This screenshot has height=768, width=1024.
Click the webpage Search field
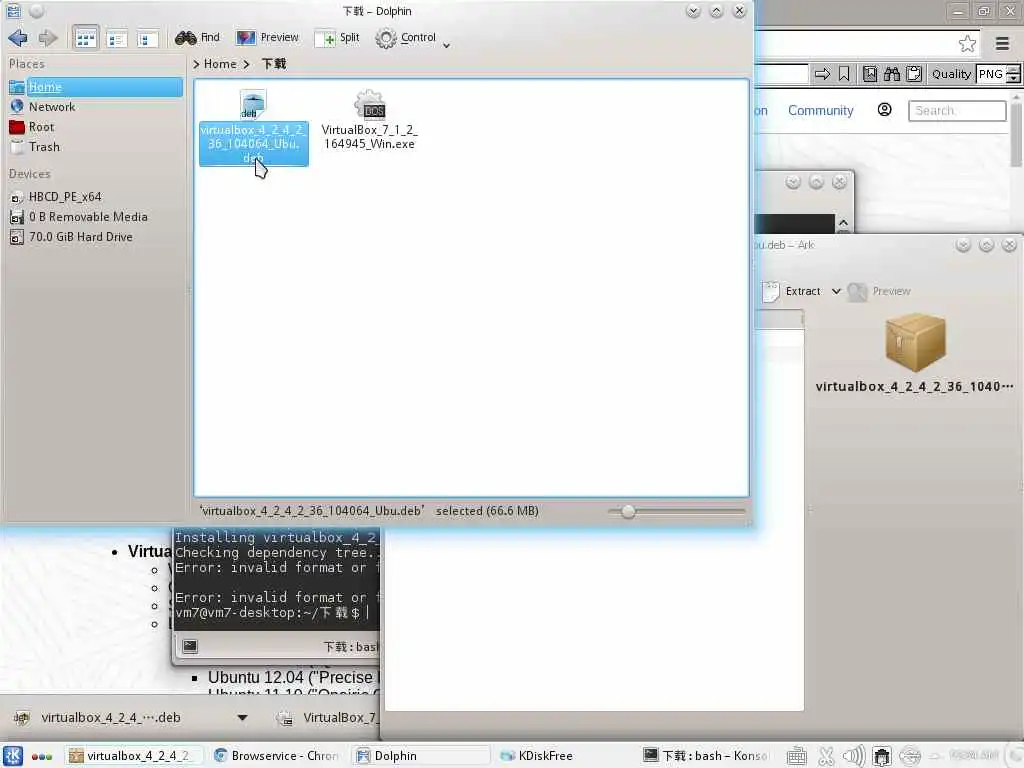point(957,110)
